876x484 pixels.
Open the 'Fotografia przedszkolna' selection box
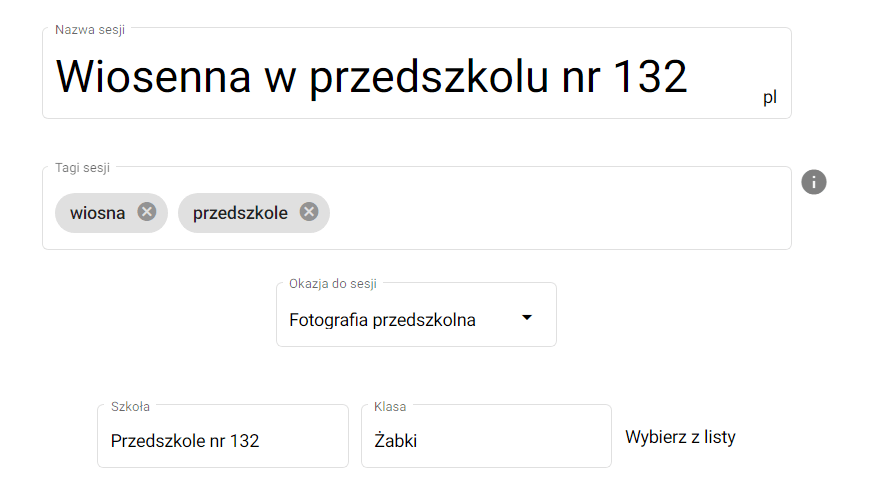400,320
